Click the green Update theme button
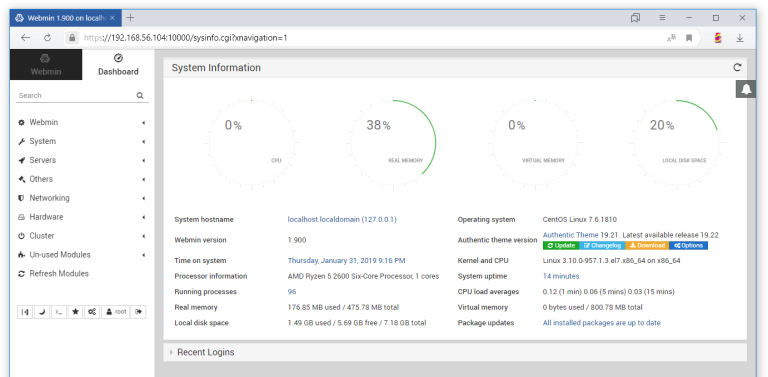768x377 pixels. (561, 245)
